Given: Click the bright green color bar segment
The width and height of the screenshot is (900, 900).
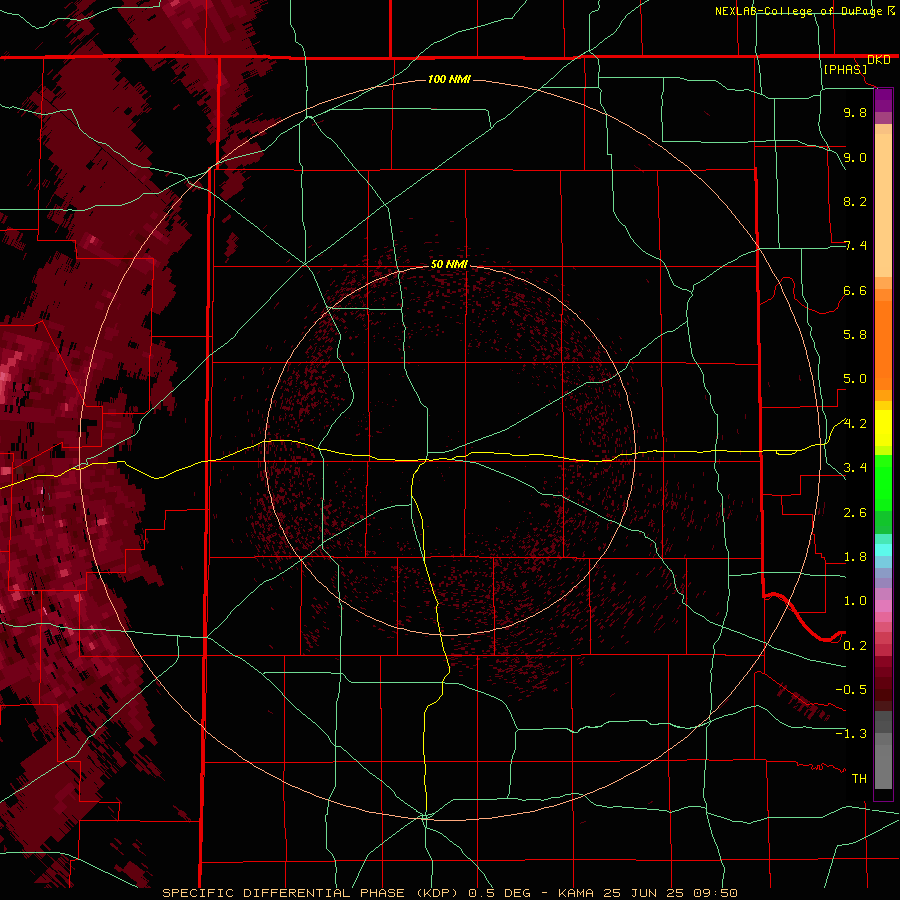Looking at the screenshot, I should [x=883, y=483].
